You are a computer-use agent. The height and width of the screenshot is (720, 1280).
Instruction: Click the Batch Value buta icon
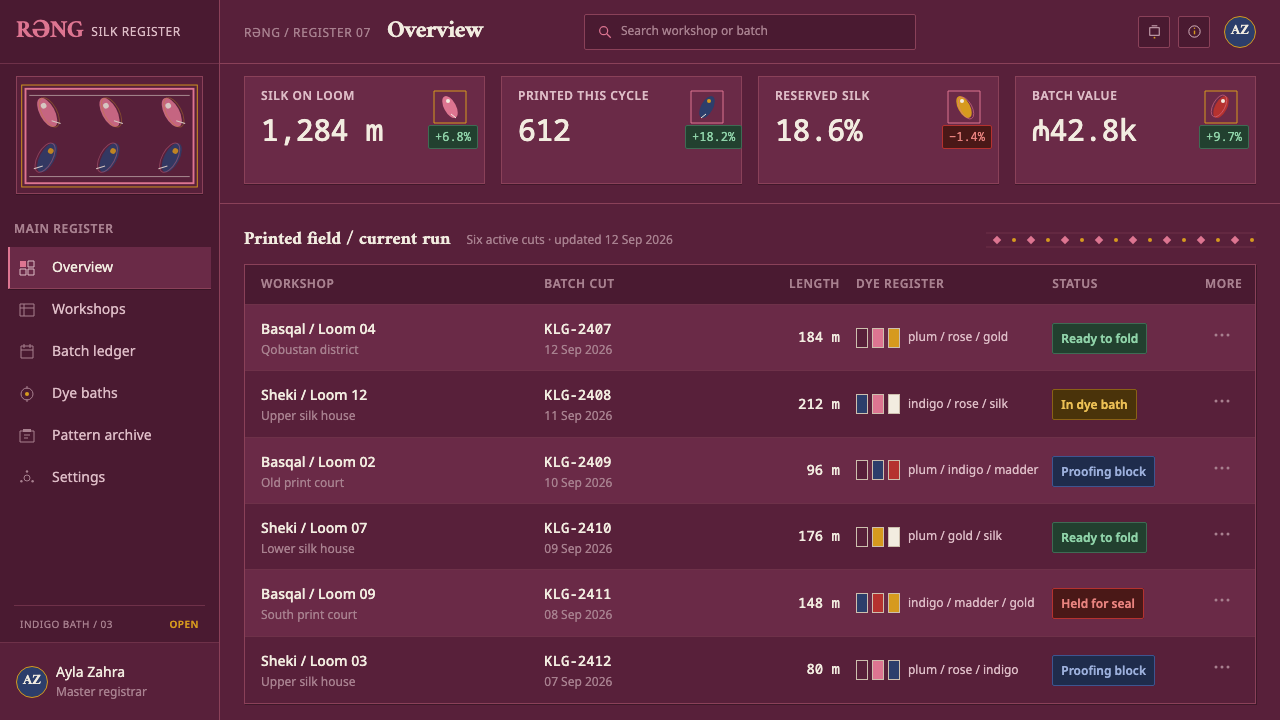point(1221,107)
